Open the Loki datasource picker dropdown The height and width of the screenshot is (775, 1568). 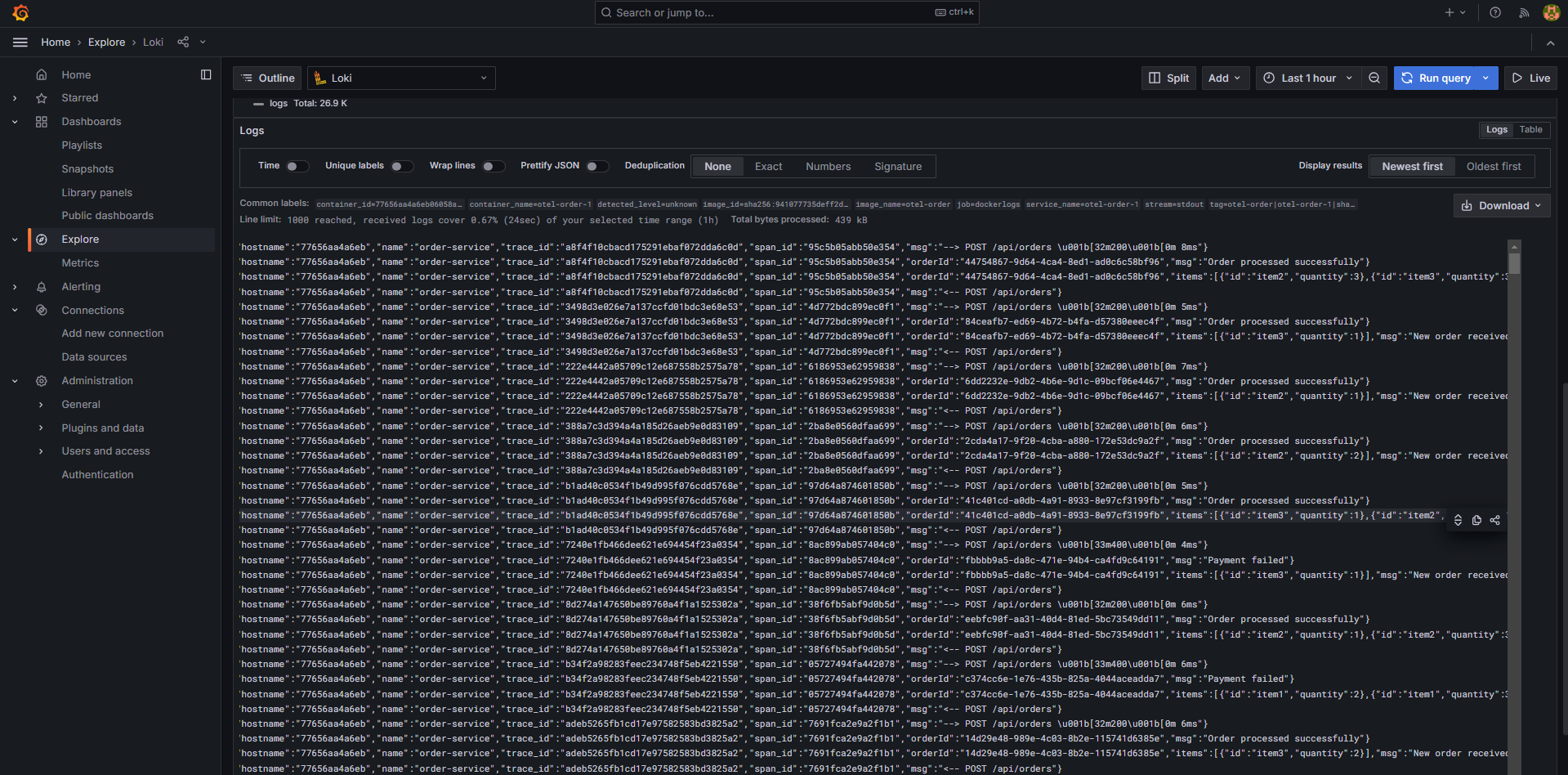coord(401,78)
